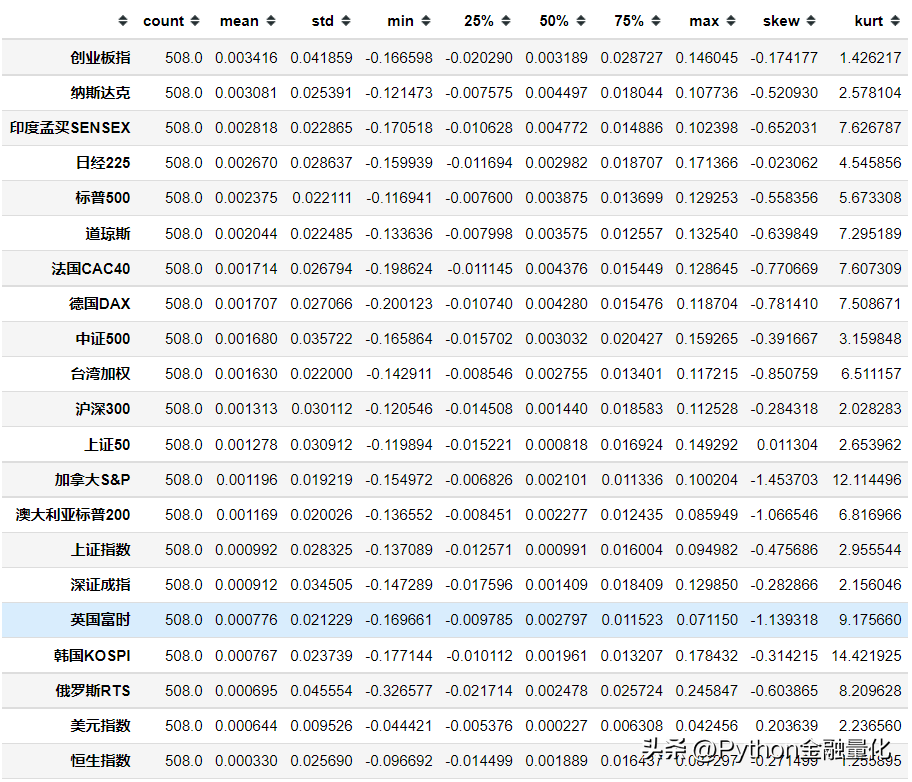The image size is (912, 782).
Task: Select the 加拿大S&P row label
Action: (x=92, y=479)
